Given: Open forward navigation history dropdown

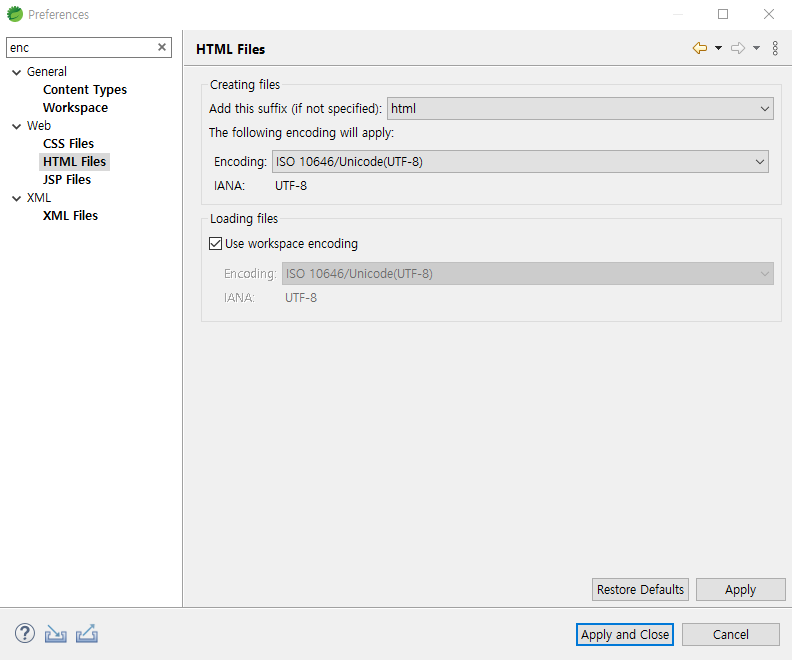Looking at the screenshot, I should click(x=756, y=48).
